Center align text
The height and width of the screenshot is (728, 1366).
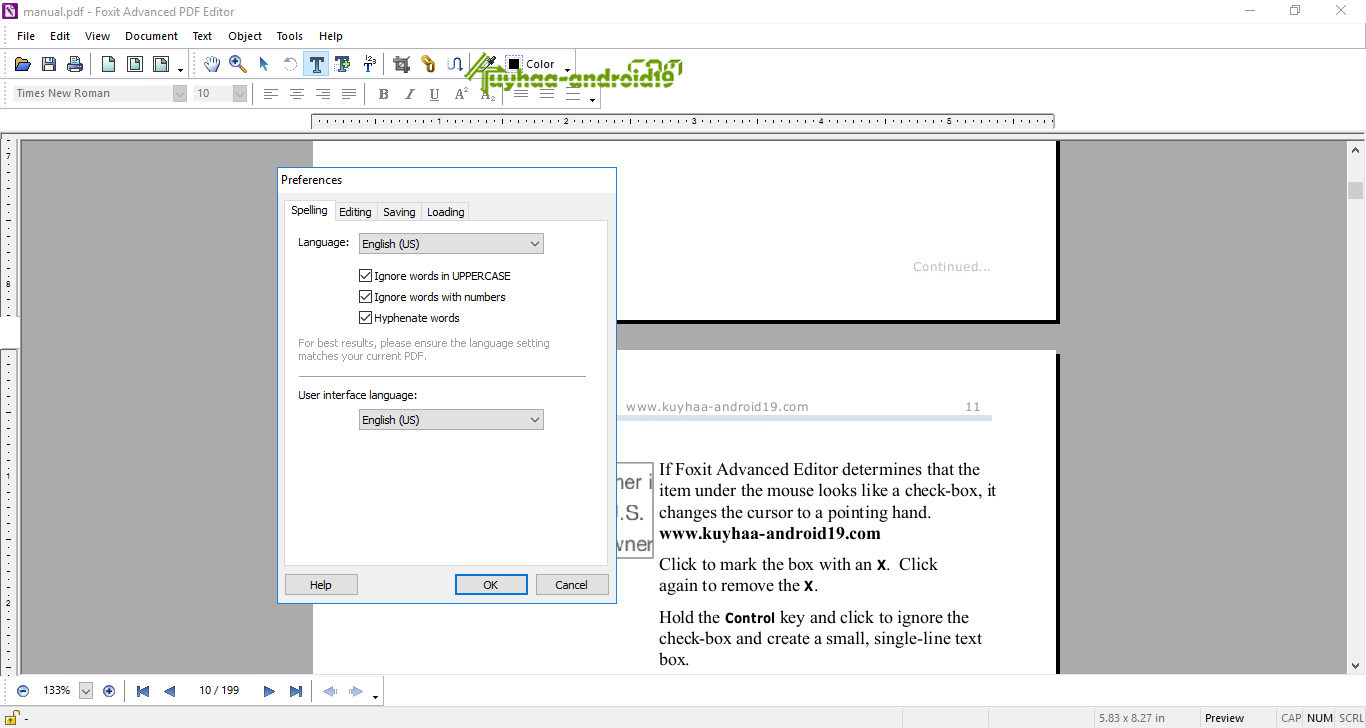[x=297, y=94]
